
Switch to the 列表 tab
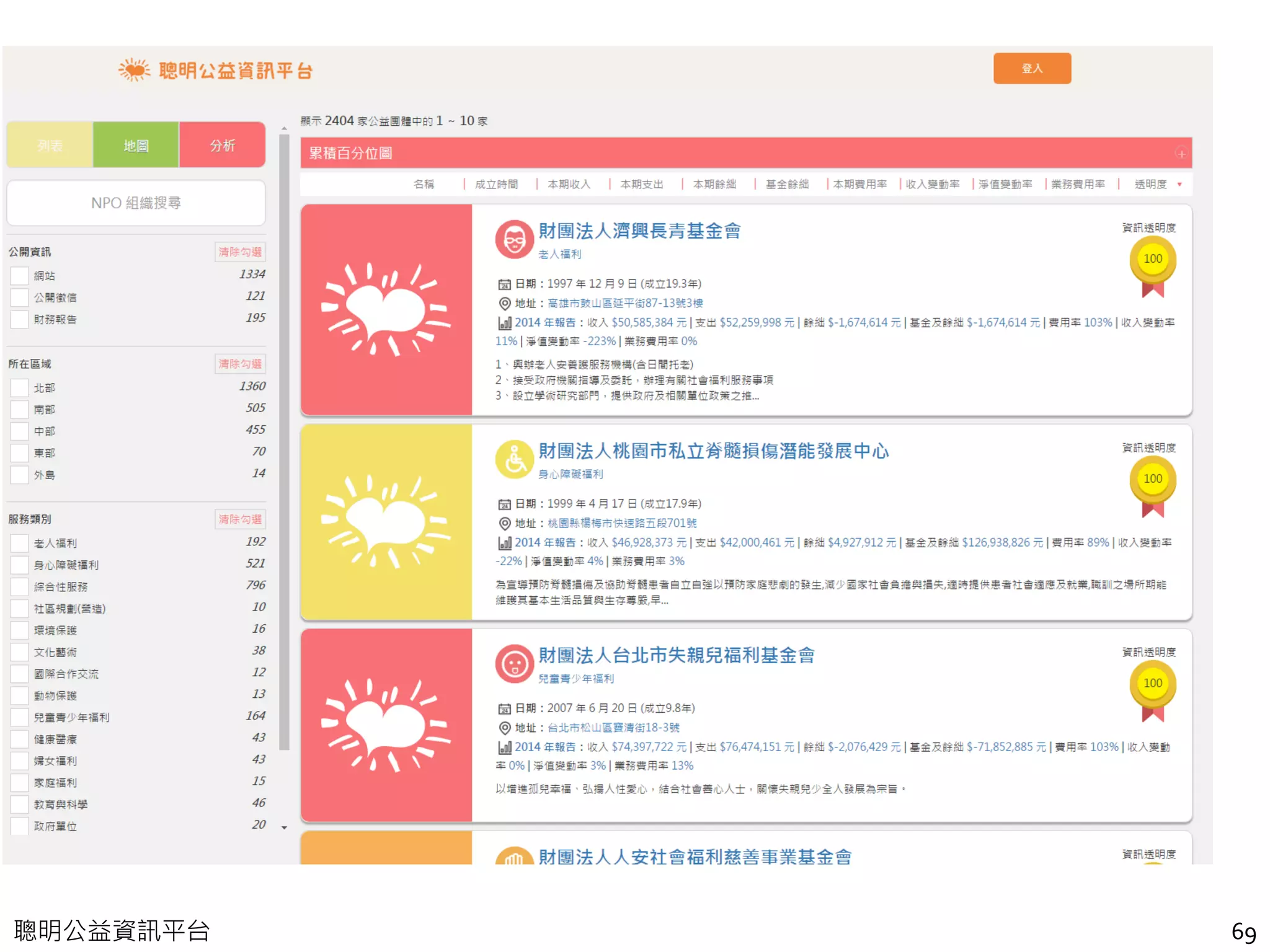coord(50,145)
